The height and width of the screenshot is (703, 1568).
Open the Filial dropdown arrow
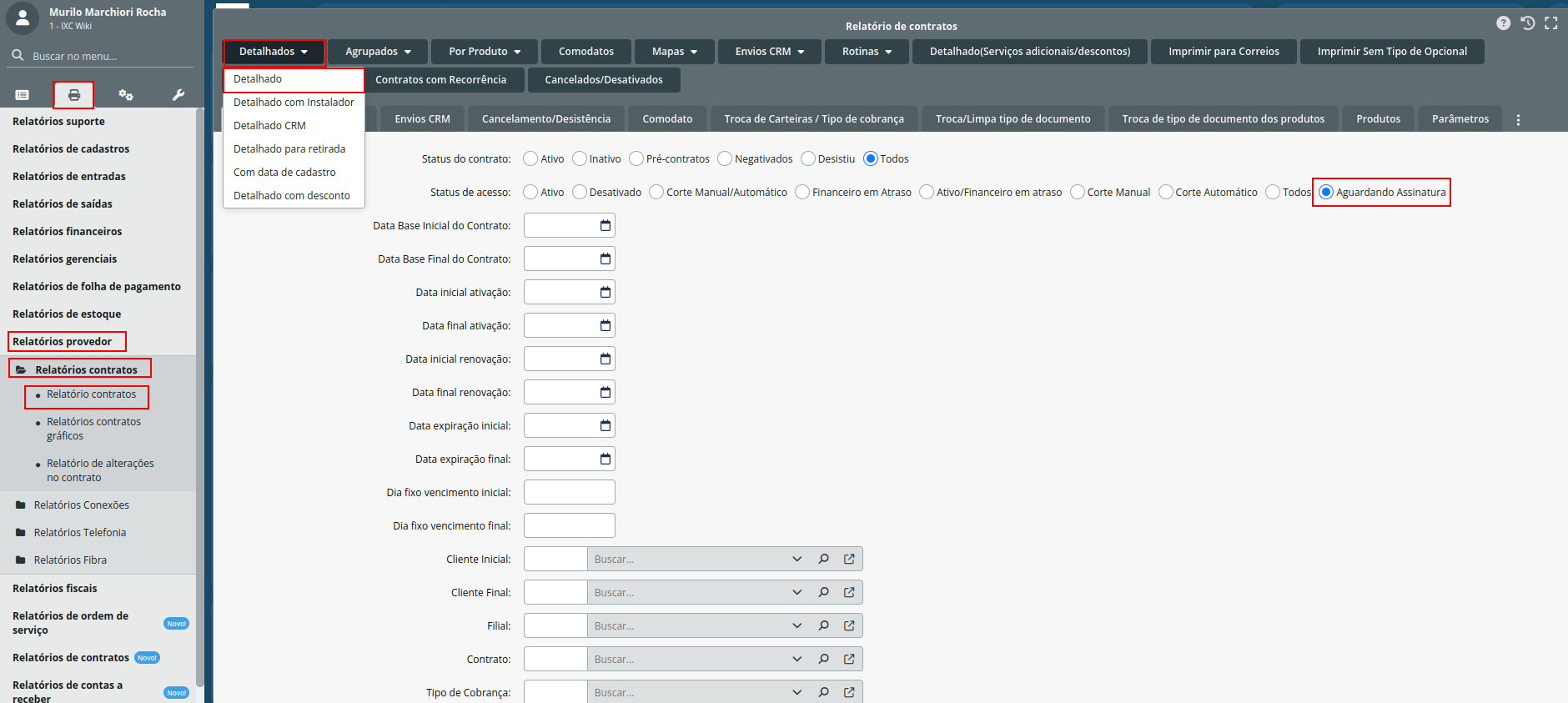coord(797,625)
